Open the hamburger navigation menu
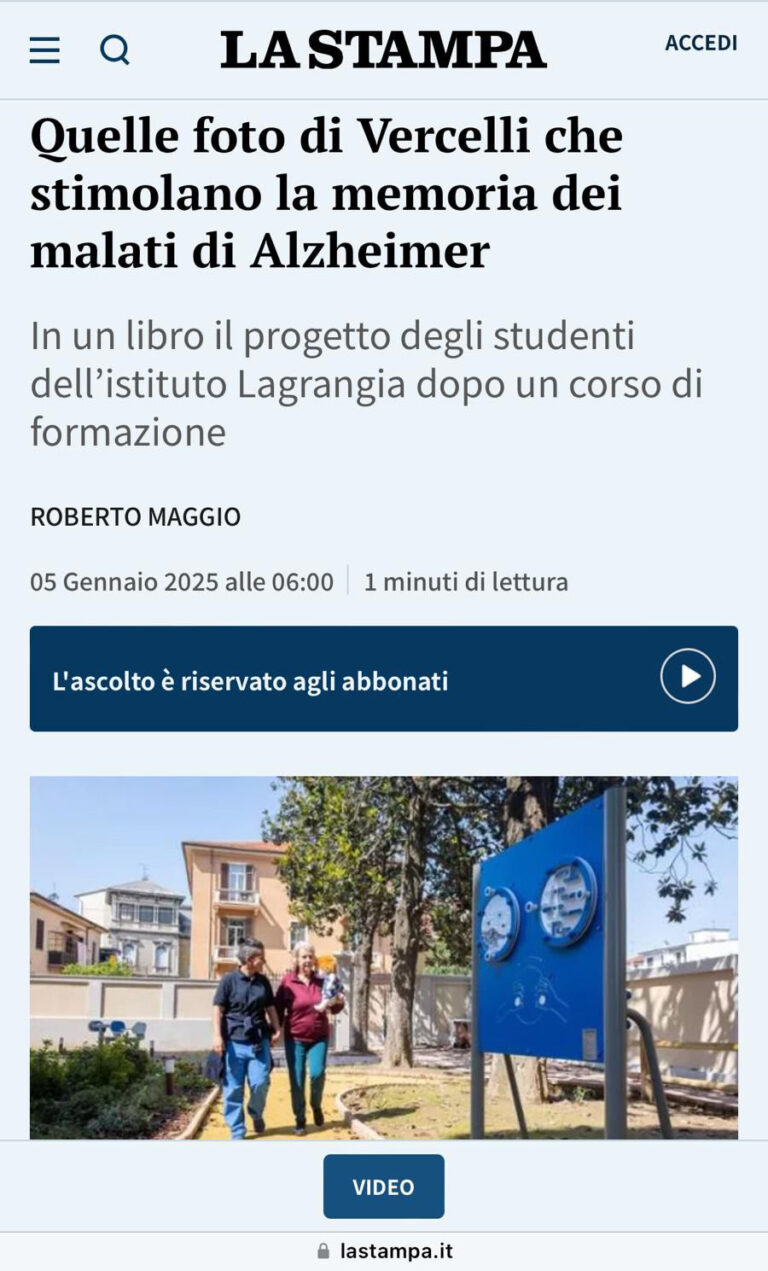This screenshot has height=1271, width=768. [44, 50]
